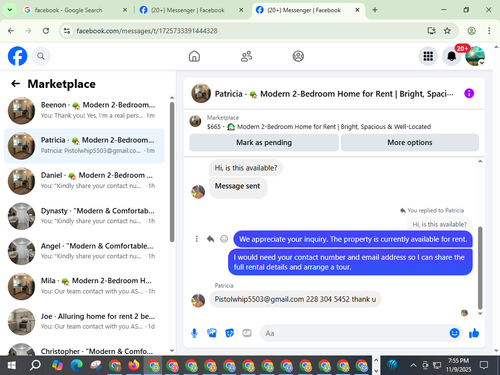Open more options dots beside sent message
Screen dimensions: 500x375
coord(197,239)
